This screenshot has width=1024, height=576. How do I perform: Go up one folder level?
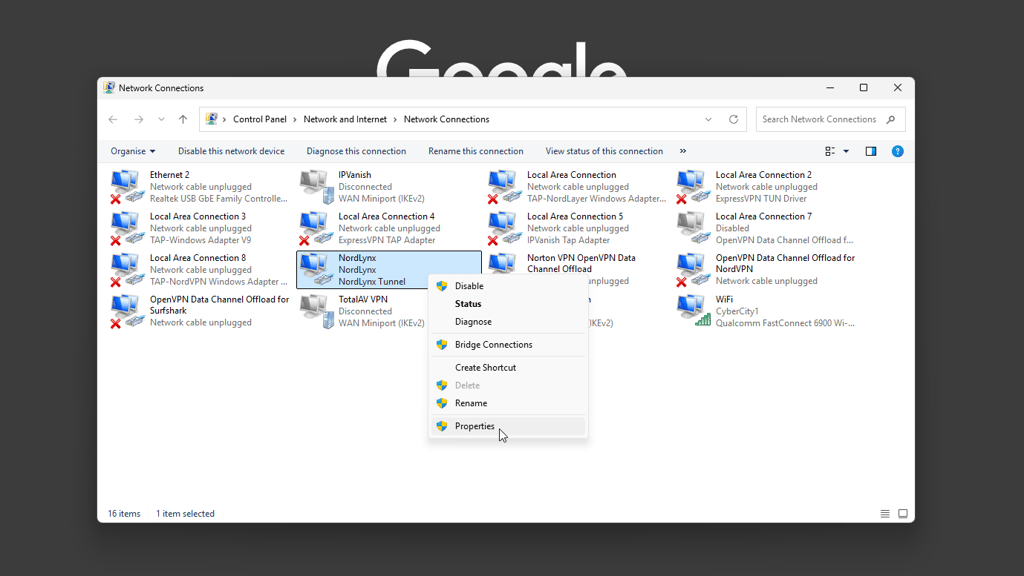183,120
